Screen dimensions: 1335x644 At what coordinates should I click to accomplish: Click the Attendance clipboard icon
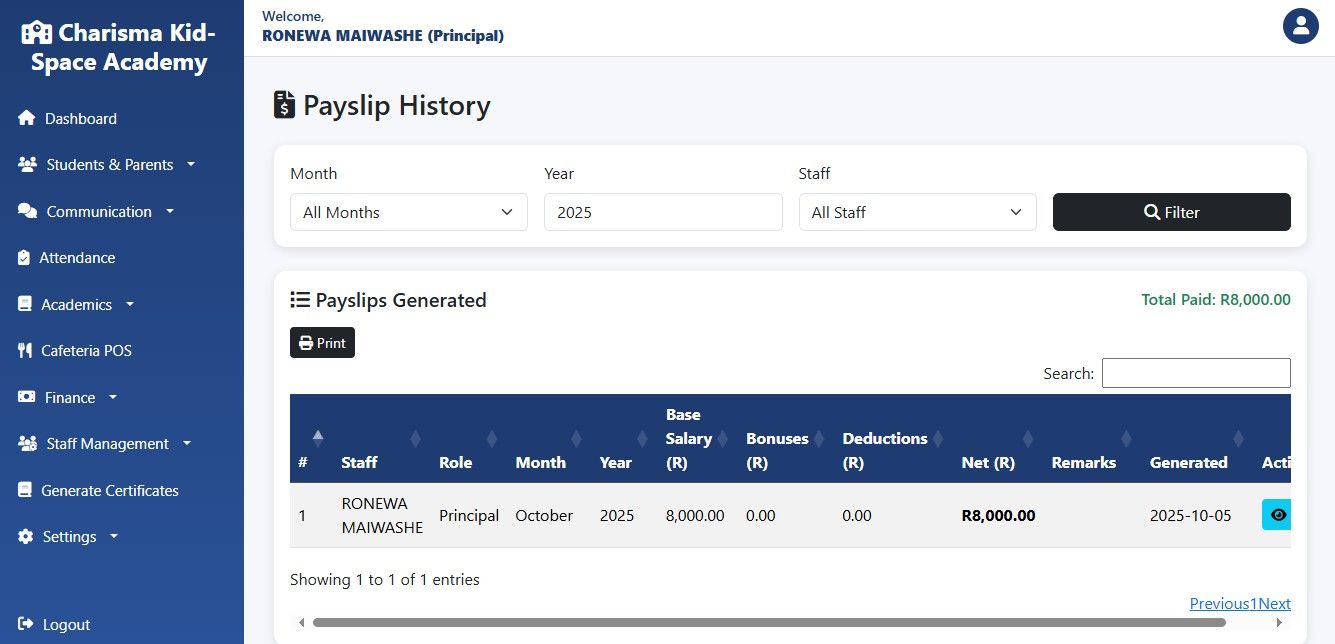click(24, 258)
